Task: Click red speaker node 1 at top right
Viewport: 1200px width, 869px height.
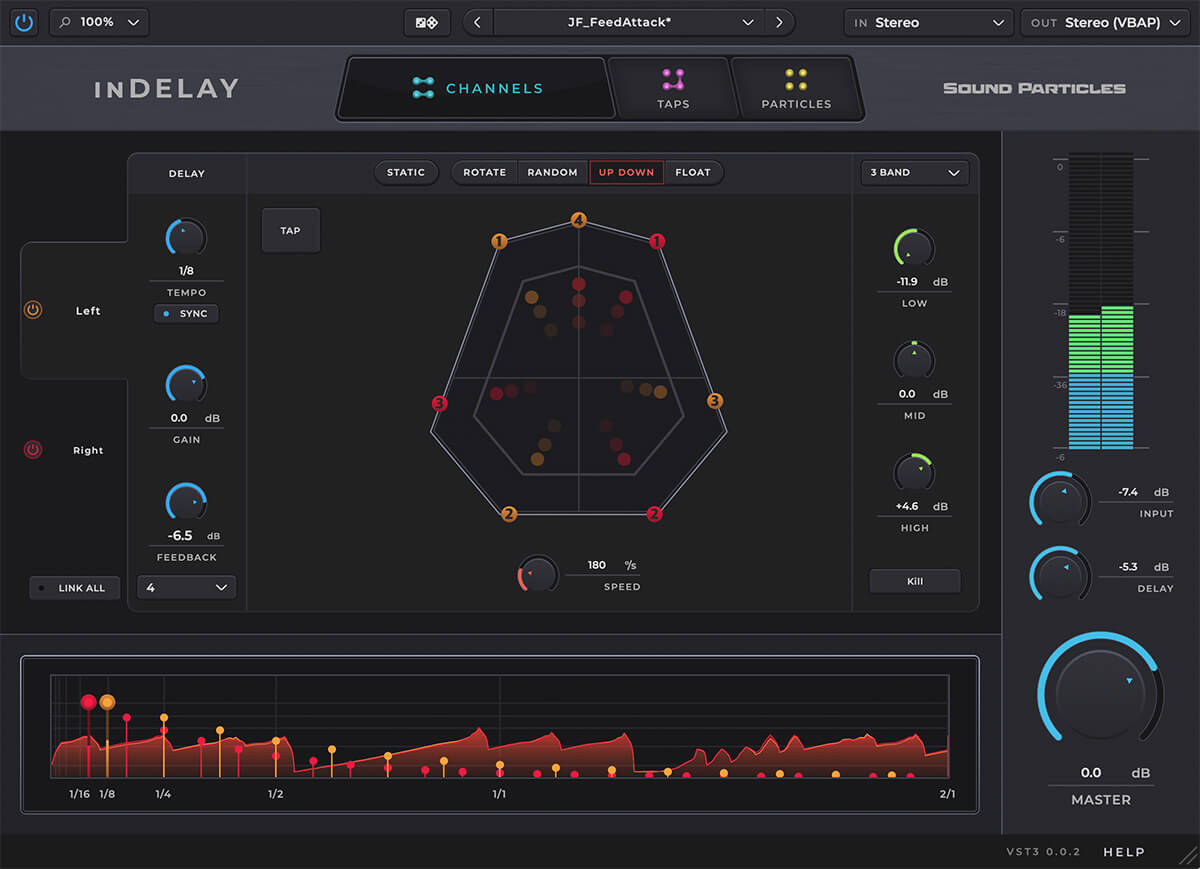Action: pyautogui.click(x=657, y=241)
